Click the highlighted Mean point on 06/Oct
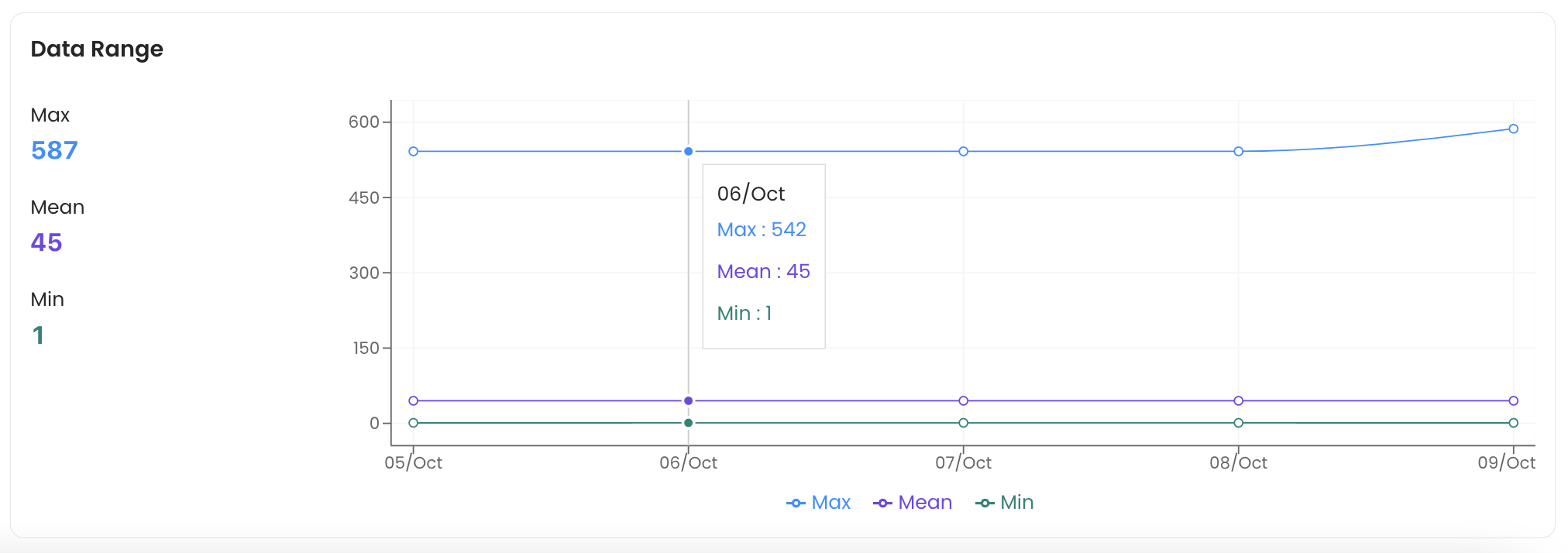Screen dimensions: 1568x553 tap(689, 401)
